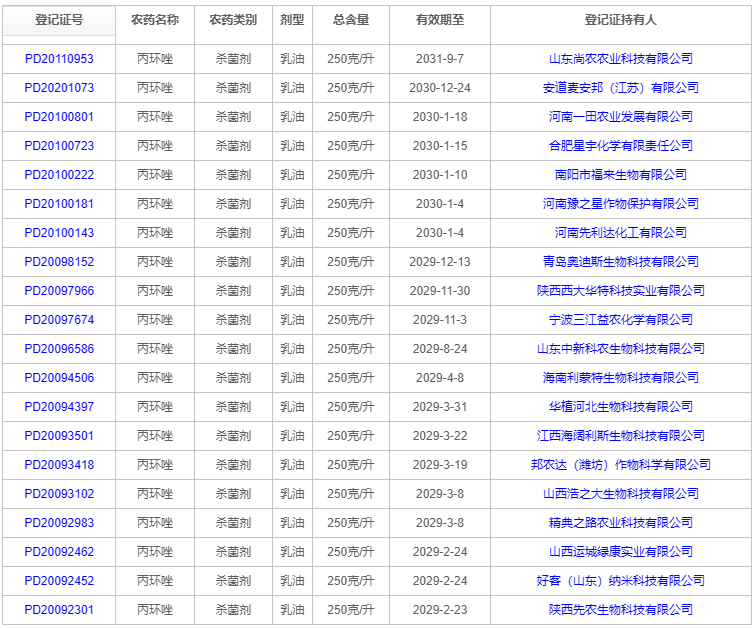Select expiry date 2030-1-18

coord(440,117)
